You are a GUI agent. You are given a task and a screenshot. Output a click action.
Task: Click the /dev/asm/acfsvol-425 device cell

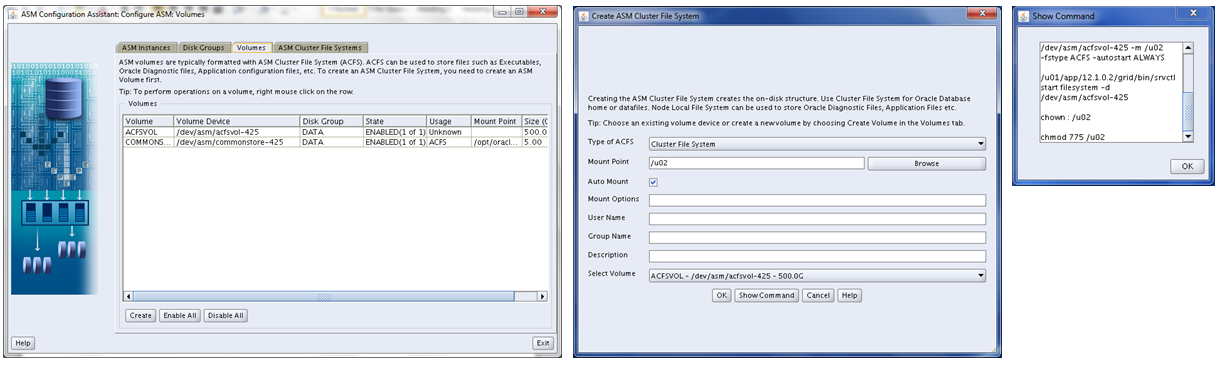tap(237, 132)
